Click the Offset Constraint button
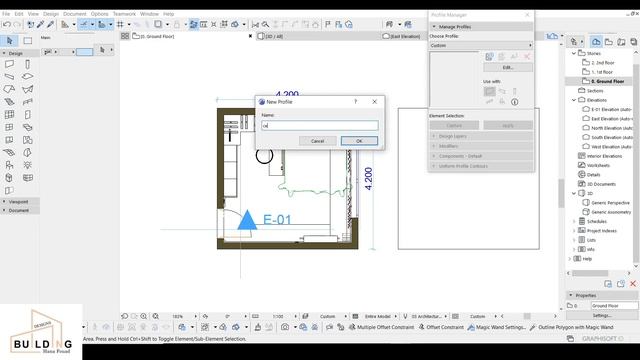Viewport: 640px width, 360px height. 441,327
